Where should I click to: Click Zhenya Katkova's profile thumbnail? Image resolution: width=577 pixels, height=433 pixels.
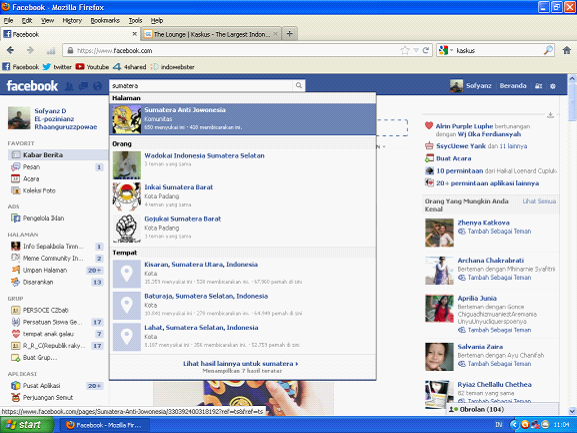tap(439, 233)
